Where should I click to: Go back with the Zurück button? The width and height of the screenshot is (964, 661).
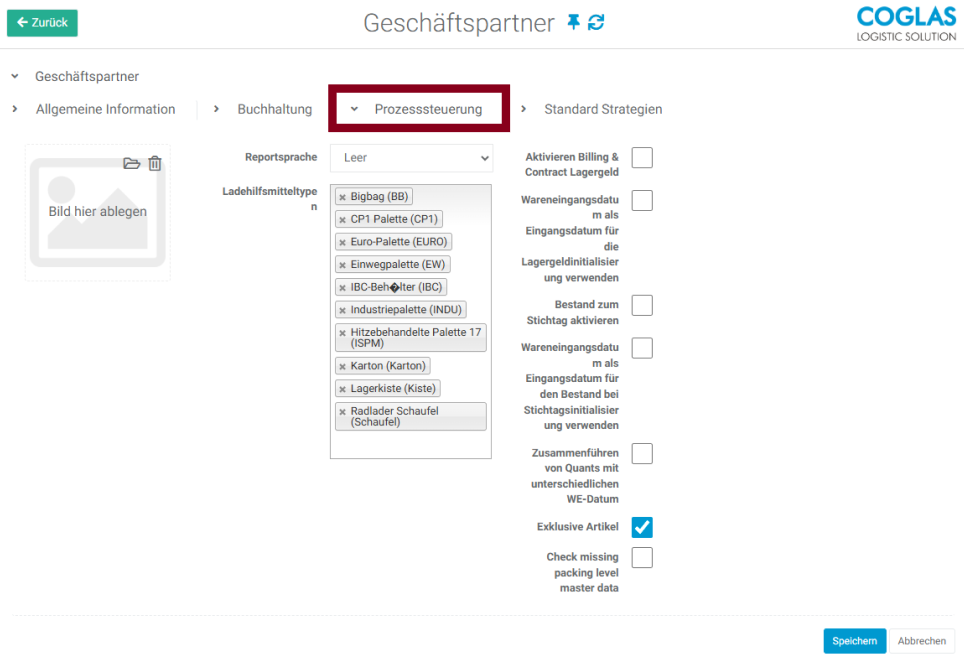click(x=42, y=23)
